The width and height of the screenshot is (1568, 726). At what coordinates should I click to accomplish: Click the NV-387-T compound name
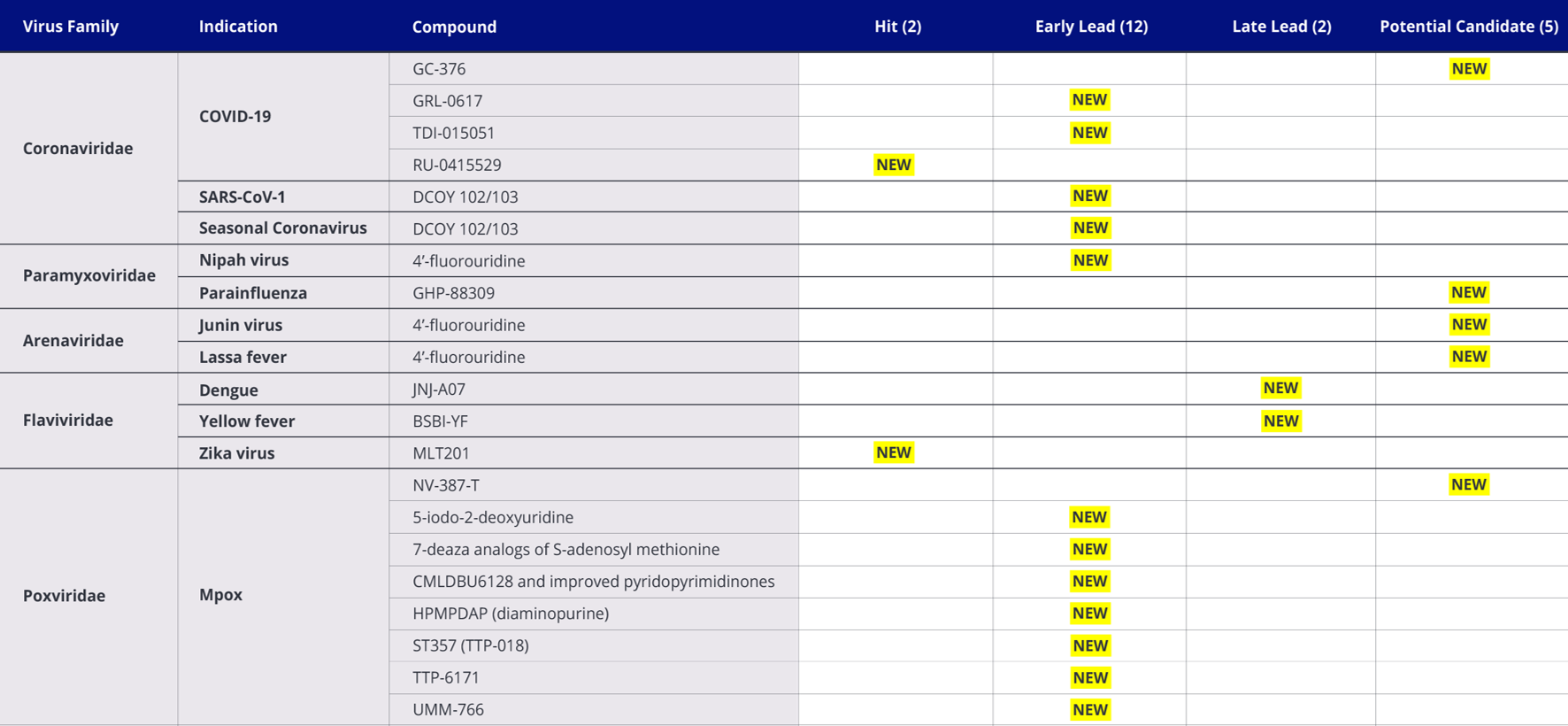(x=446, y=485)
